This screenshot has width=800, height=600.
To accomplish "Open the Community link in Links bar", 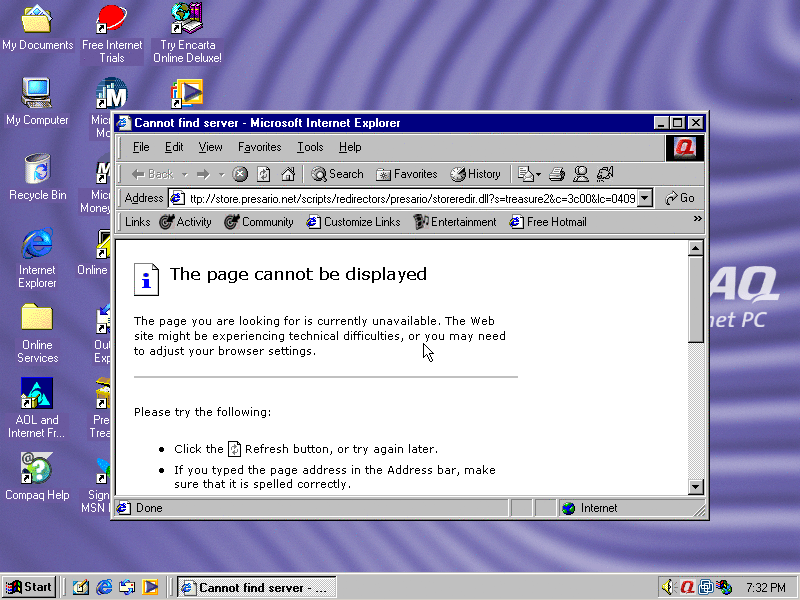I will pos(259,222).
